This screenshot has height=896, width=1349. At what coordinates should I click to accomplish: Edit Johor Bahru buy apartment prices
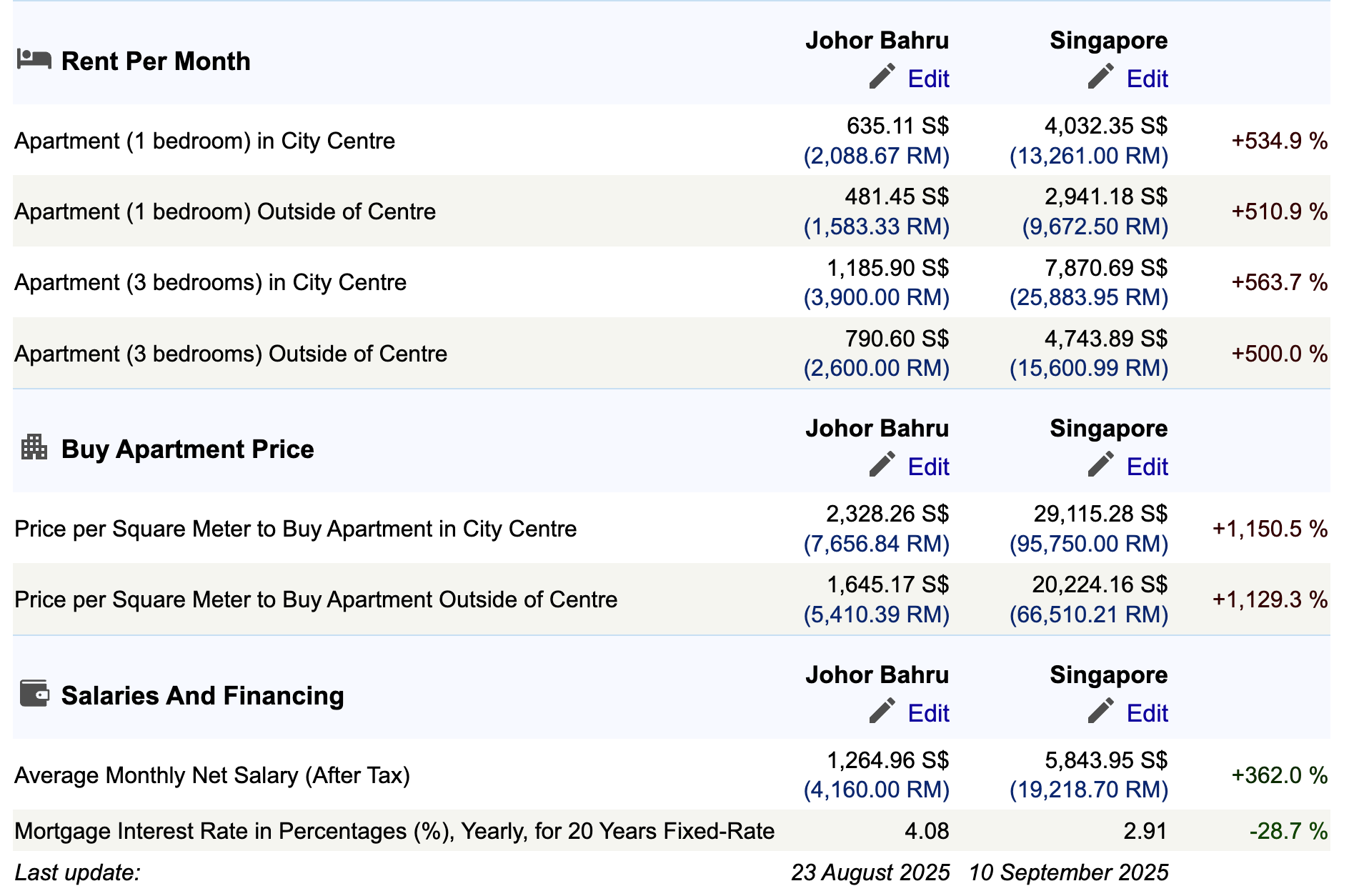pos(928,467)
